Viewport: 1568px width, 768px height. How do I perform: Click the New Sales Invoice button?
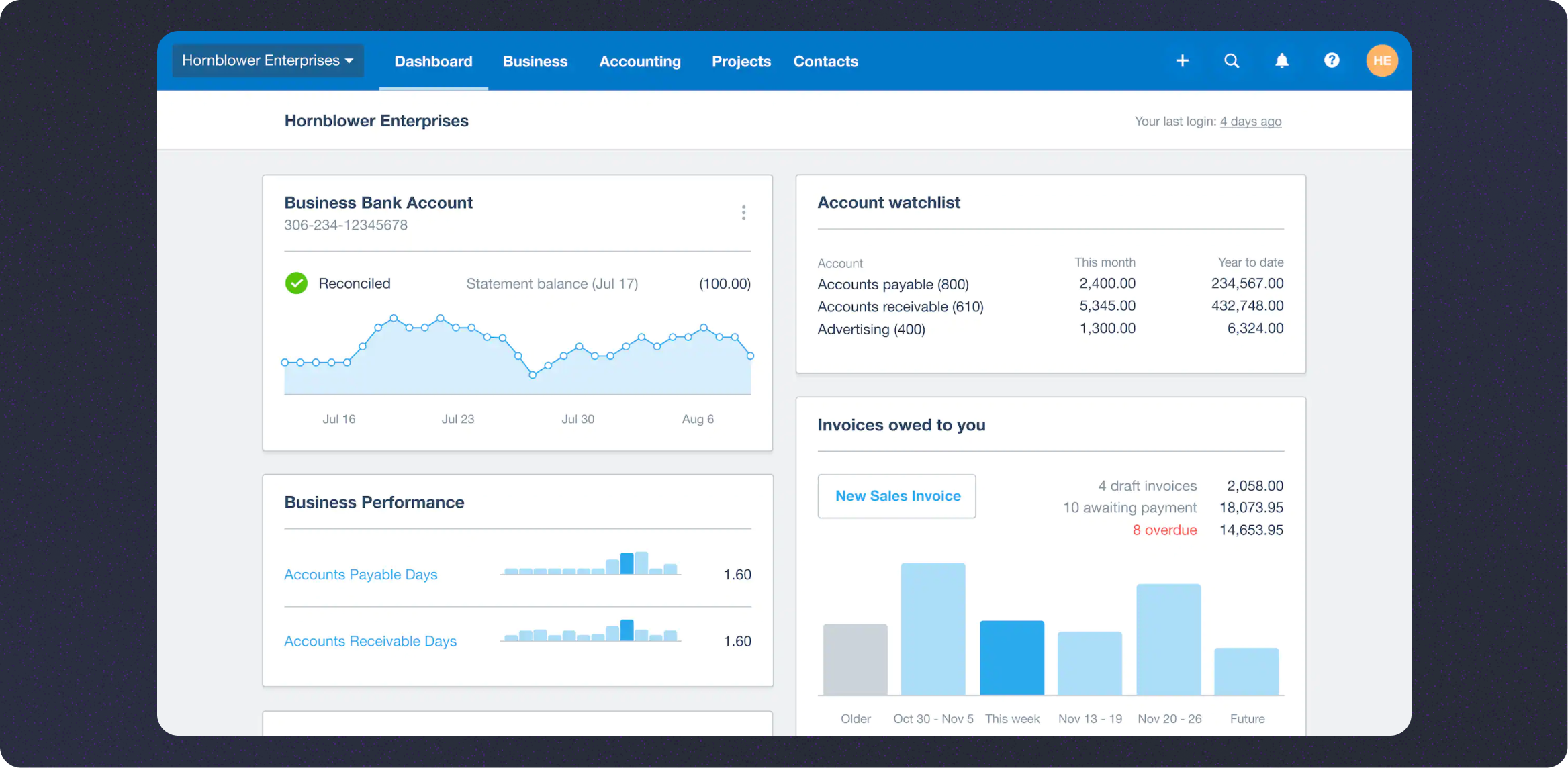tap(897, 496)
